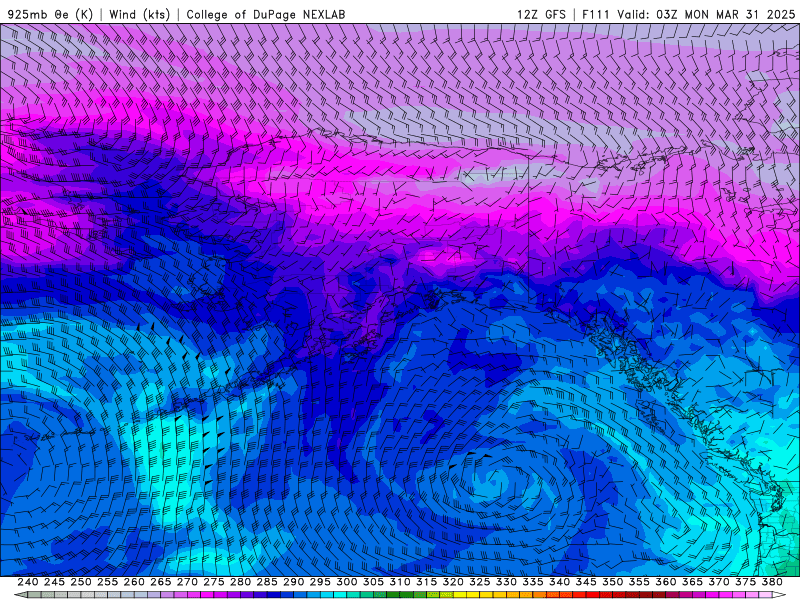Pick the red swatch below 345

[593, 595]
